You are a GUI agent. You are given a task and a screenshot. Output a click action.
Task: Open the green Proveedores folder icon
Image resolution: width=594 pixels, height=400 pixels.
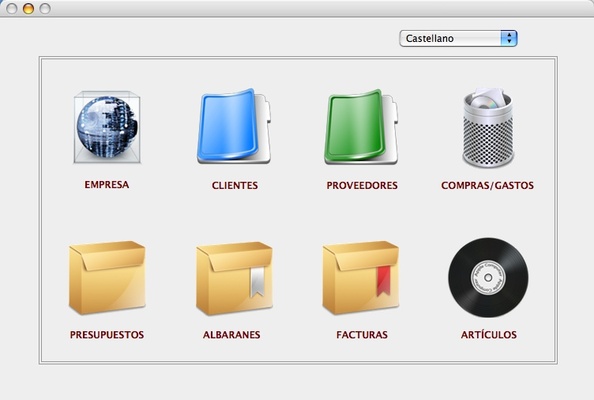coord(361,127)
